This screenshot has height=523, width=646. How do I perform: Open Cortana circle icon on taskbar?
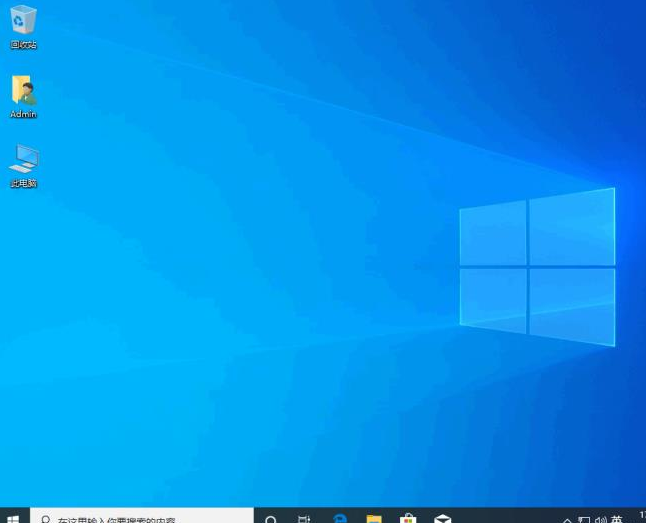(x=271, y=518)
